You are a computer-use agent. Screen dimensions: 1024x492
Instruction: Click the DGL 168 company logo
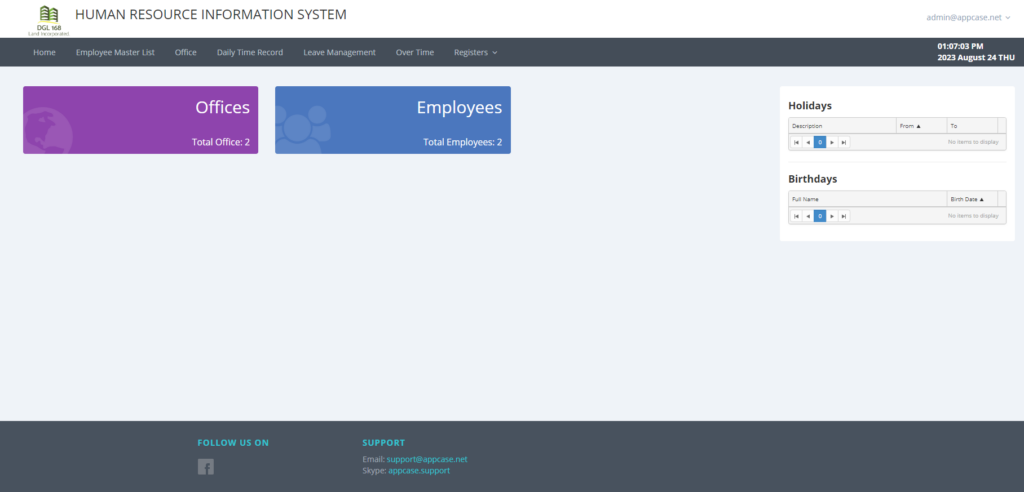[x=48, y=20]
